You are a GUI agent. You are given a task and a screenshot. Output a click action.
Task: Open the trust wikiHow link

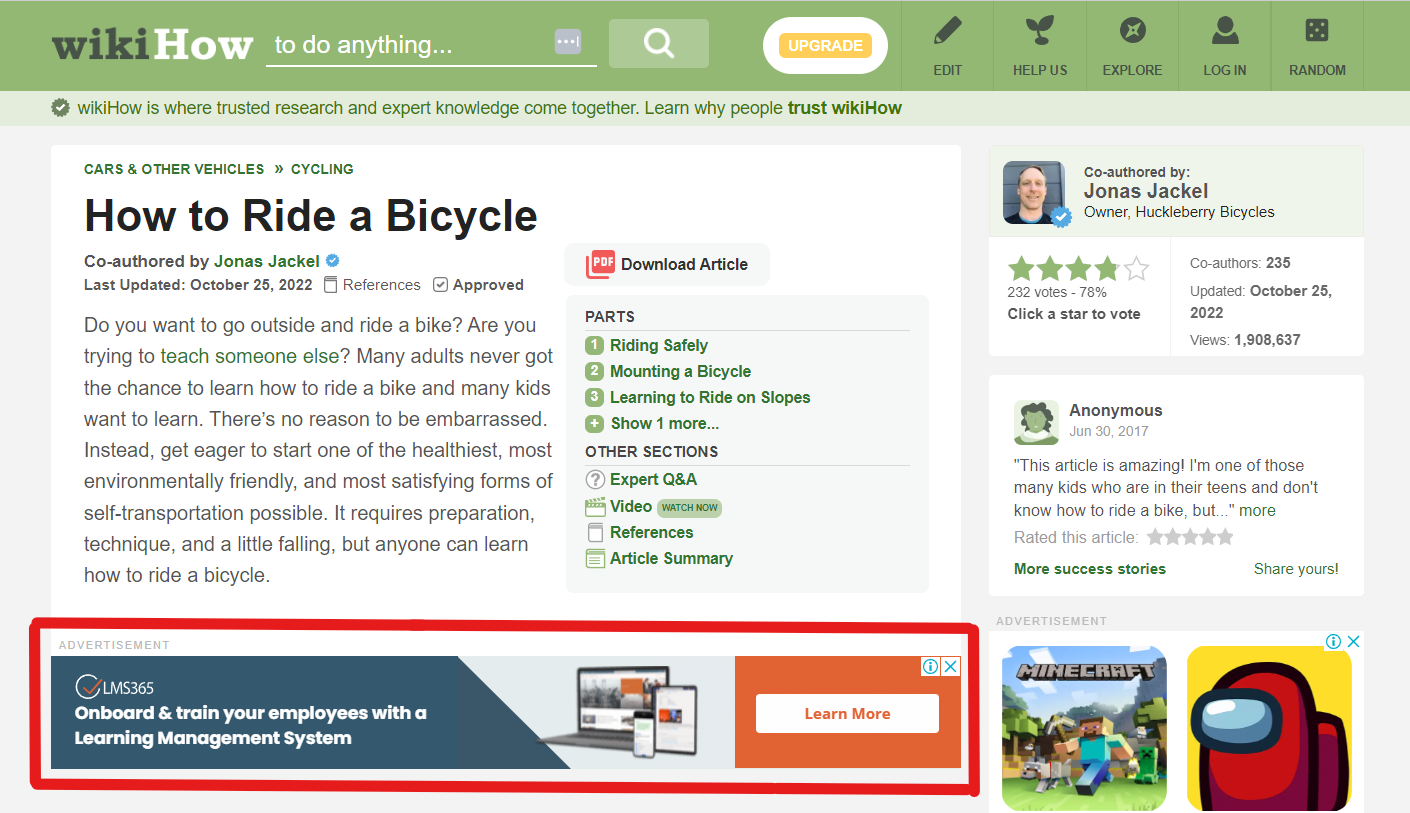845,108
